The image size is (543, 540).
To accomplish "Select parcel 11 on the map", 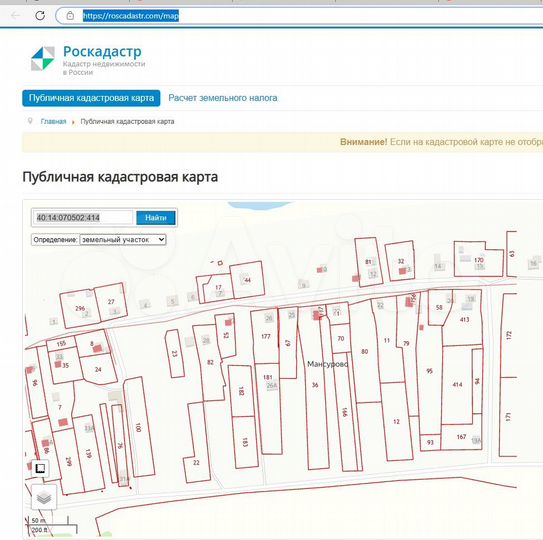I will pyautogui.click(x=387, y=340).
